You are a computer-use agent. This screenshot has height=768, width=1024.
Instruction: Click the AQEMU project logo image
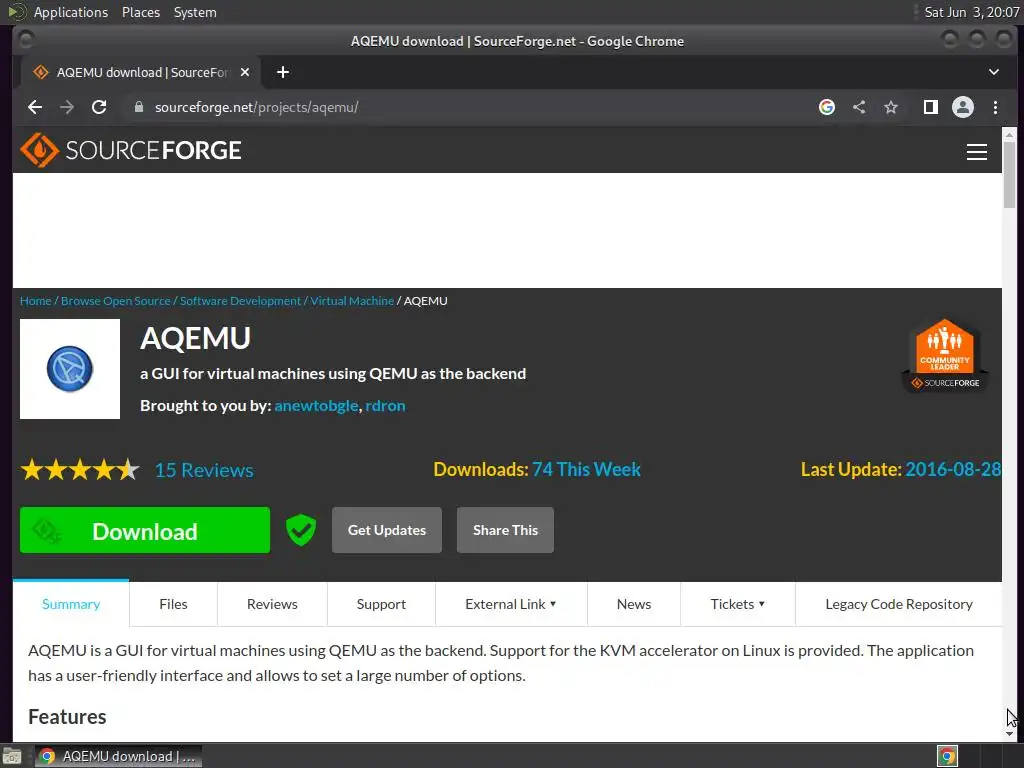(x=70, y=369)
